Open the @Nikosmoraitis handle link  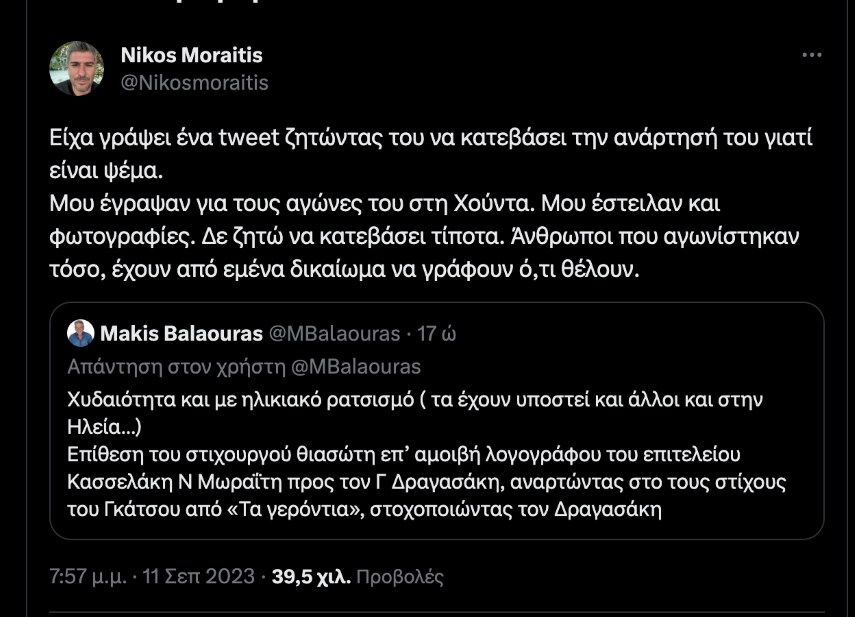[x=194, y=83]
